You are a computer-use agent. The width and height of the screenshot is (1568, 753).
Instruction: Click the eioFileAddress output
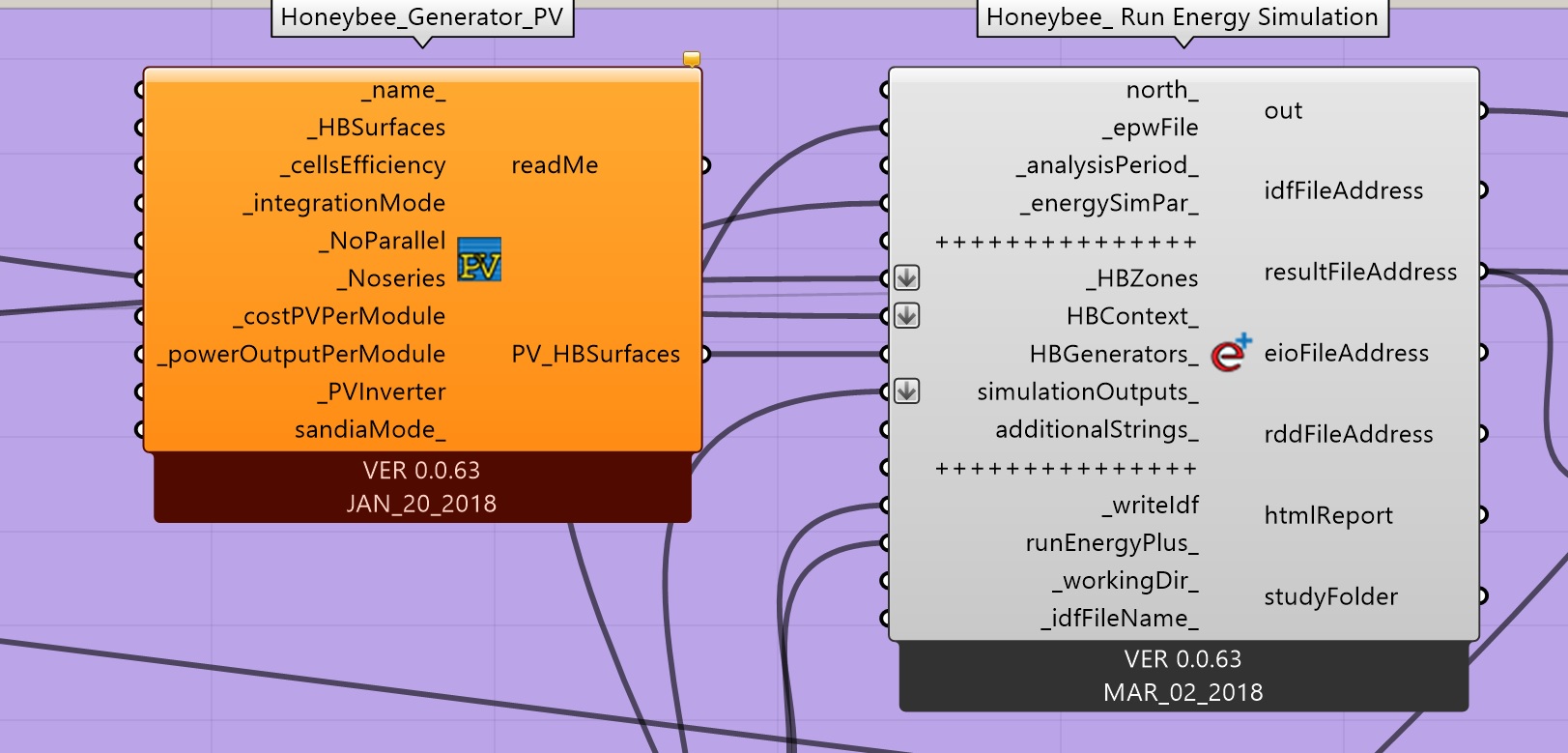1347,353
